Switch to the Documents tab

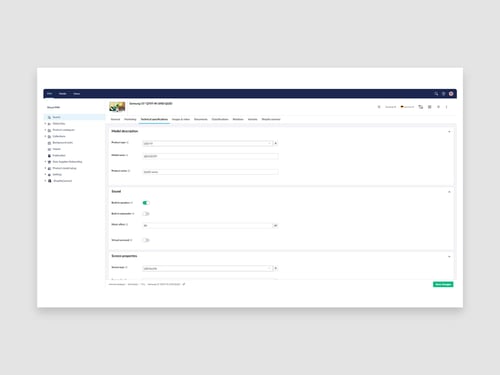tap(201, 119)
